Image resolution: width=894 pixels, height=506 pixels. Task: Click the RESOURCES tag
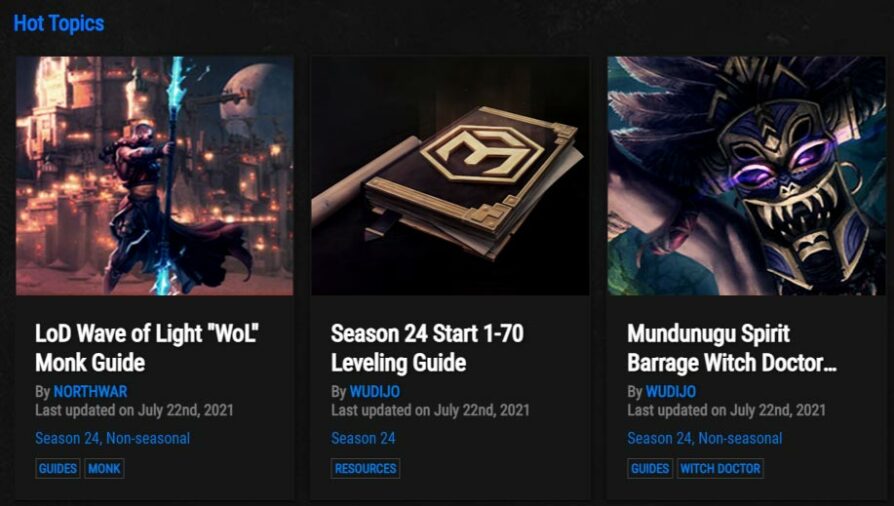click(365, 468)
